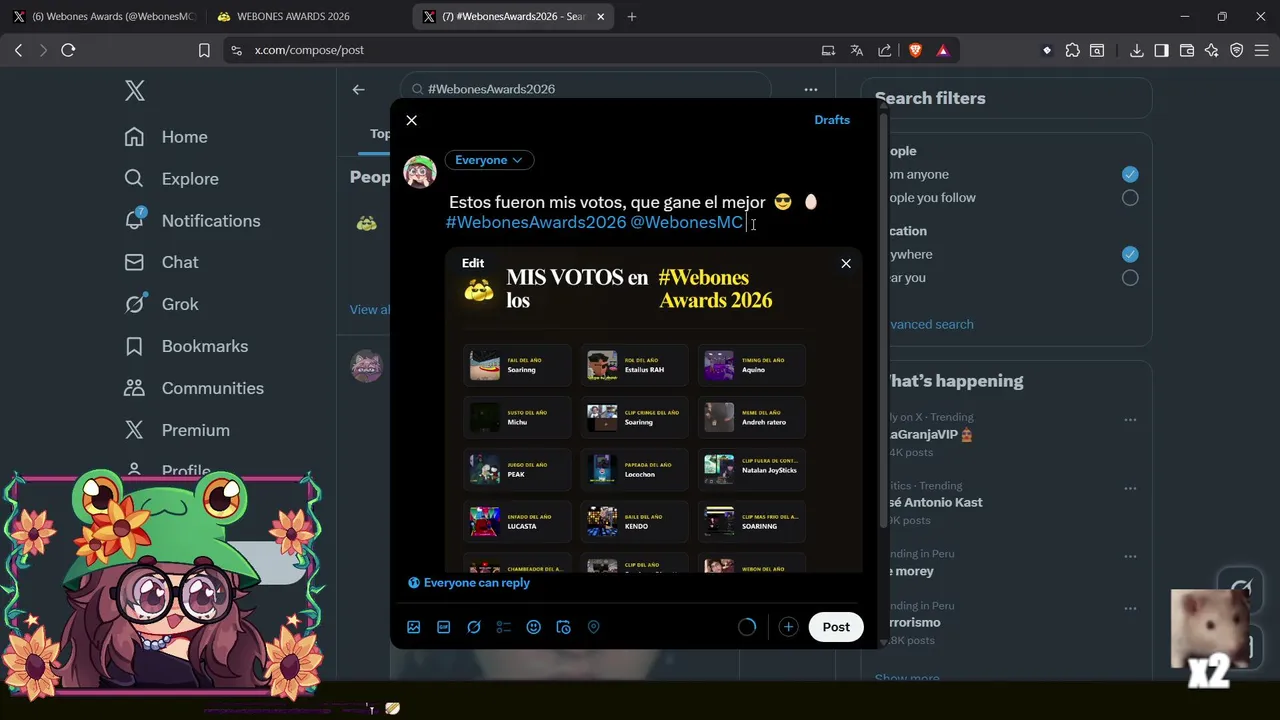
Task: Open Chat envelope in sidebar
Action: (134, 262)
